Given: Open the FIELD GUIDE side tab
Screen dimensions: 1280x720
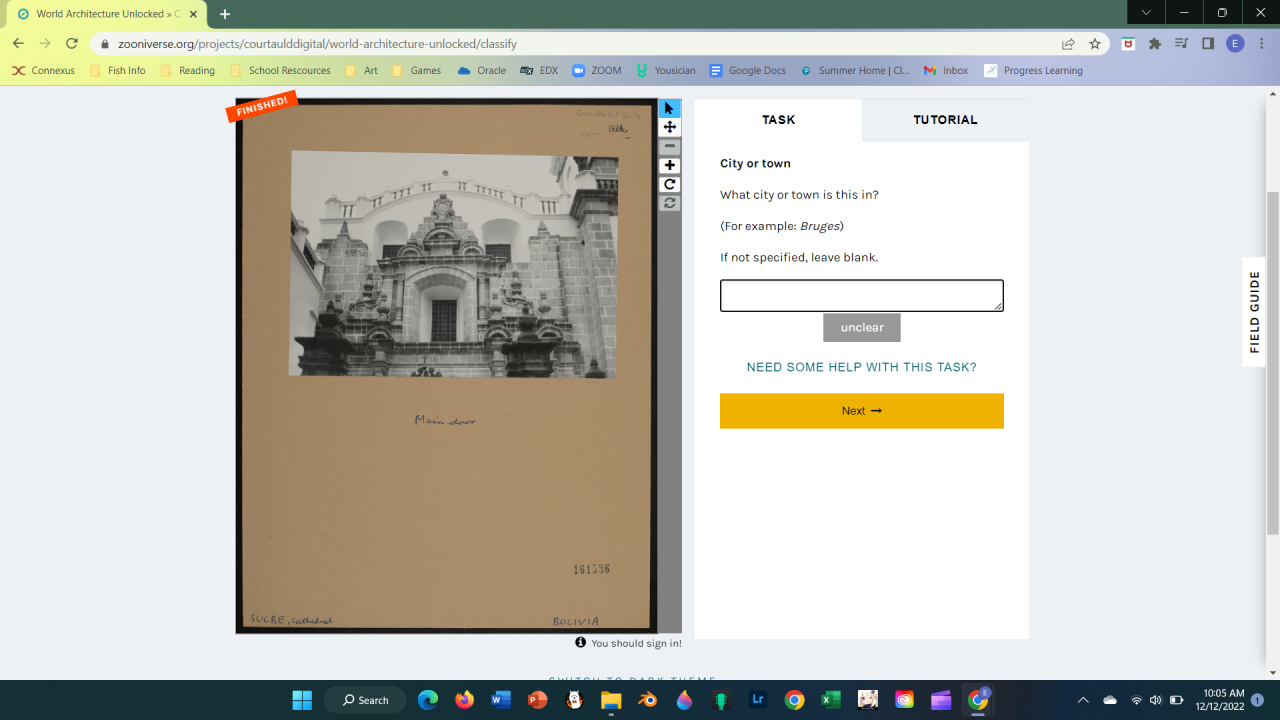Looking at the screenshot, I should pyautogui.click(x=1254, y=312).
